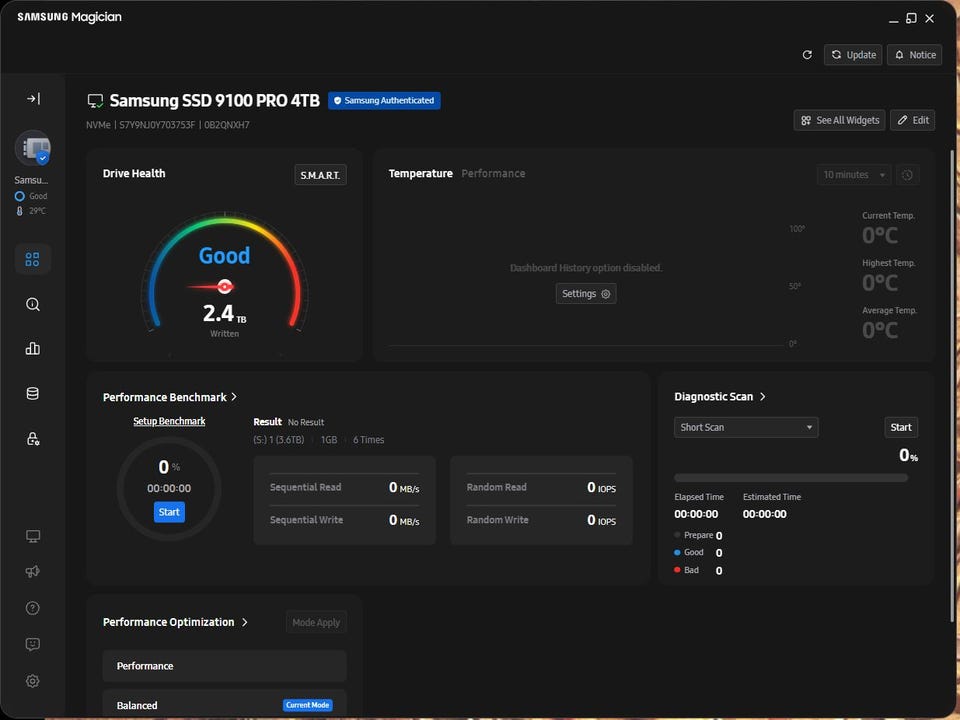
Task: Click the database stack icon in sidebar
Action: [x=33, y=394]
